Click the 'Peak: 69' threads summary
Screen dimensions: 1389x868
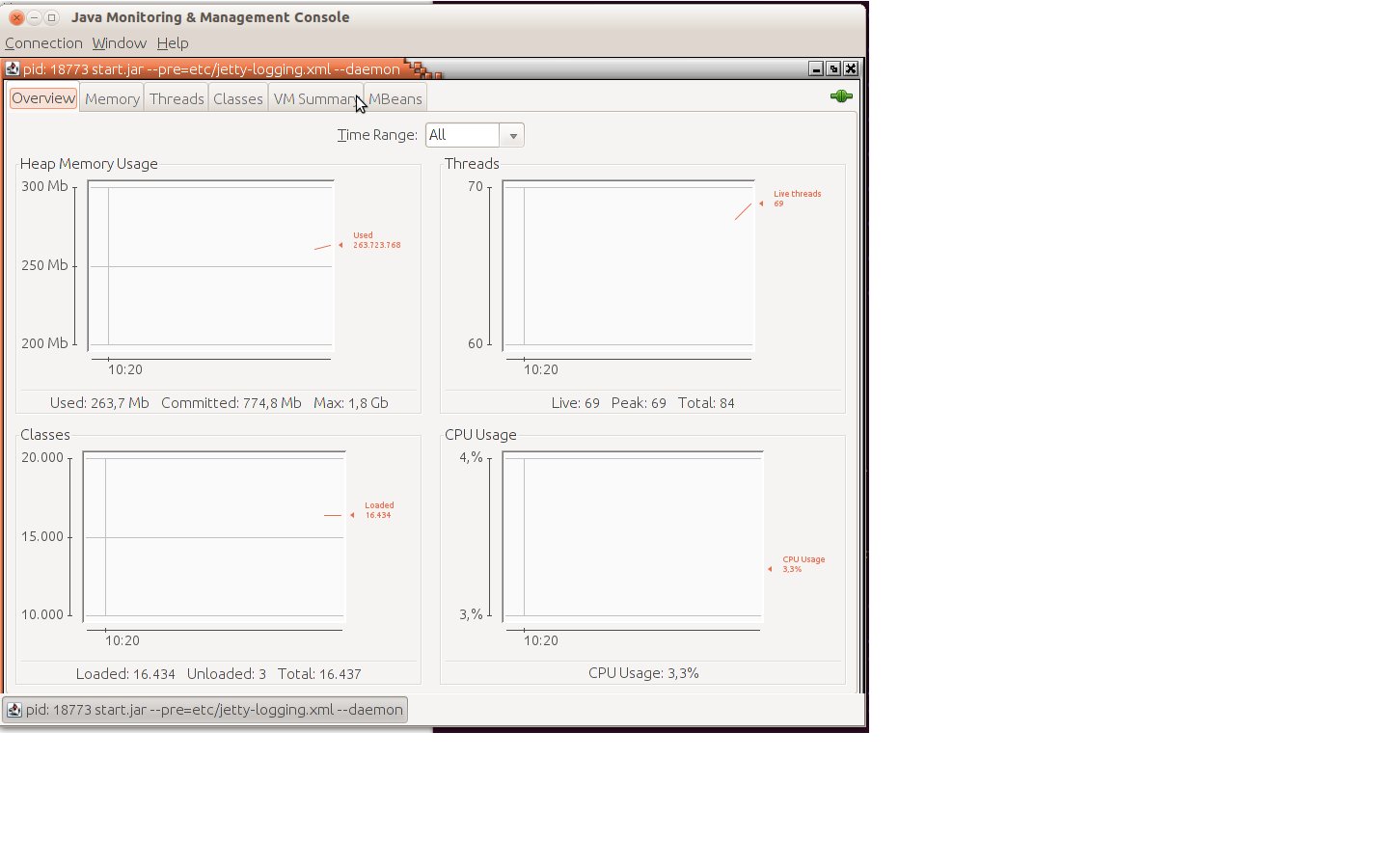tap(639, 403)
